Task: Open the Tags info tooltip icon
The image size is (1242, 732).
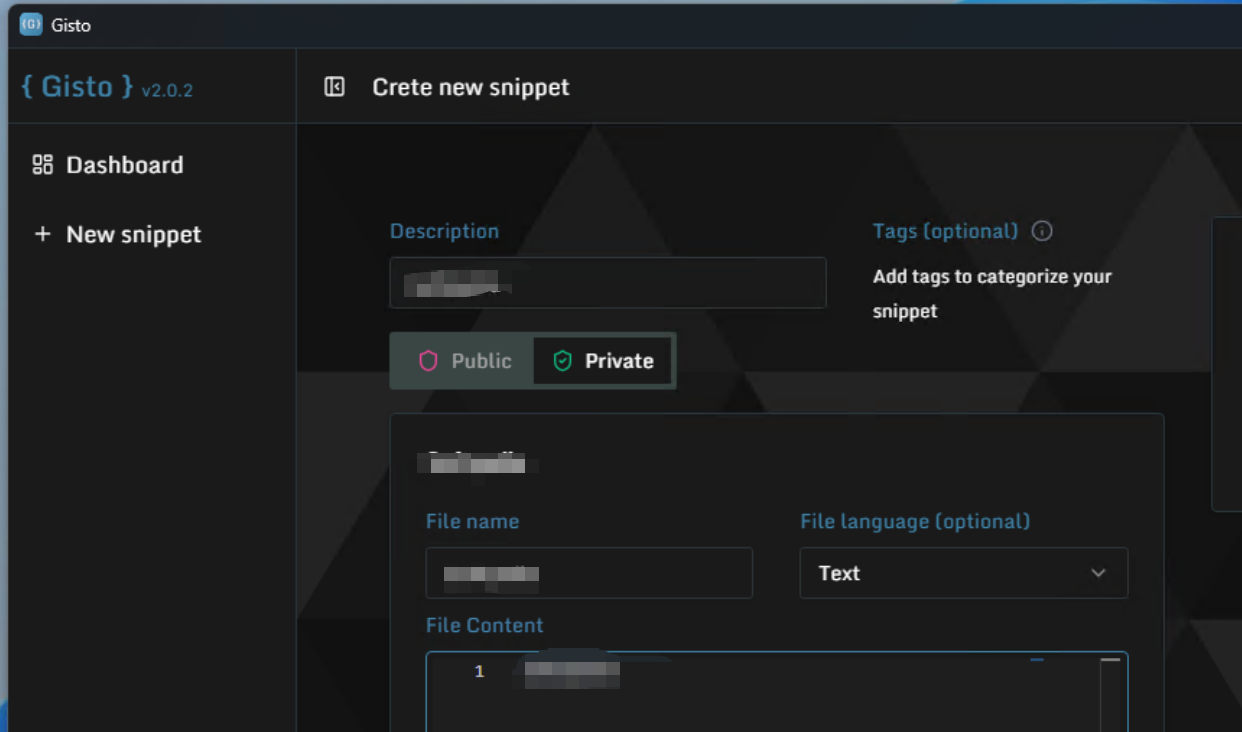Action: click(1041, 231)
